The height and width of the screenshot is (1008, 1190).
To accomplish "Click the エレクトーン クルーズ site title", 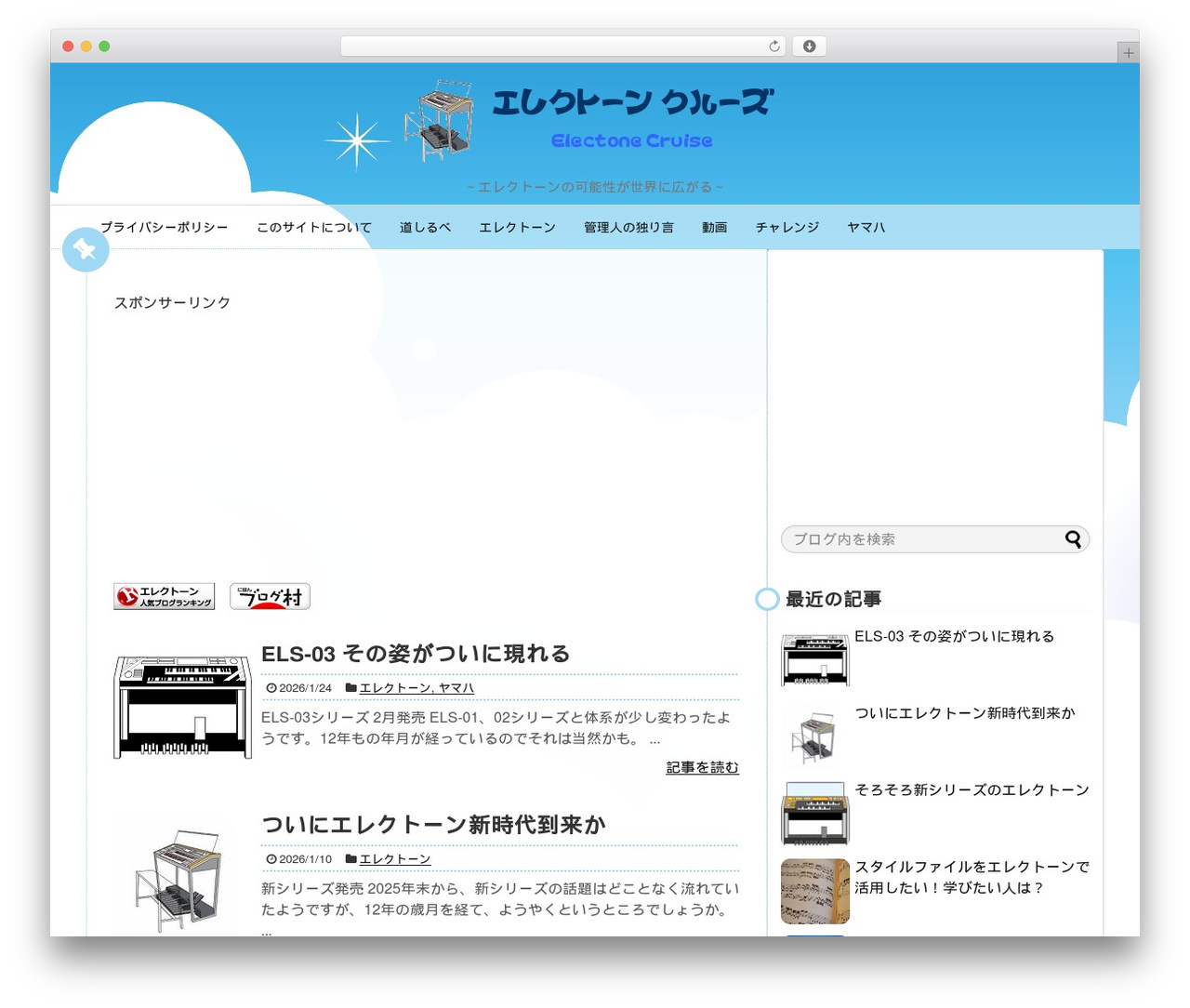I will tap(632, 102).
